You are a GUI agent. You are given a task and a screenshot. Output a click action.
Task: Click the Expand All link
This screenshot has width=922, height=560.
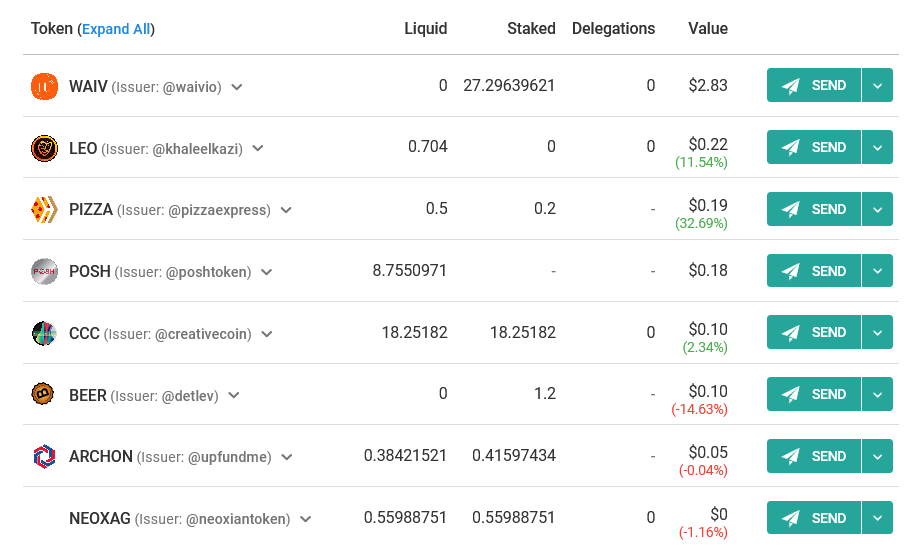116,29
